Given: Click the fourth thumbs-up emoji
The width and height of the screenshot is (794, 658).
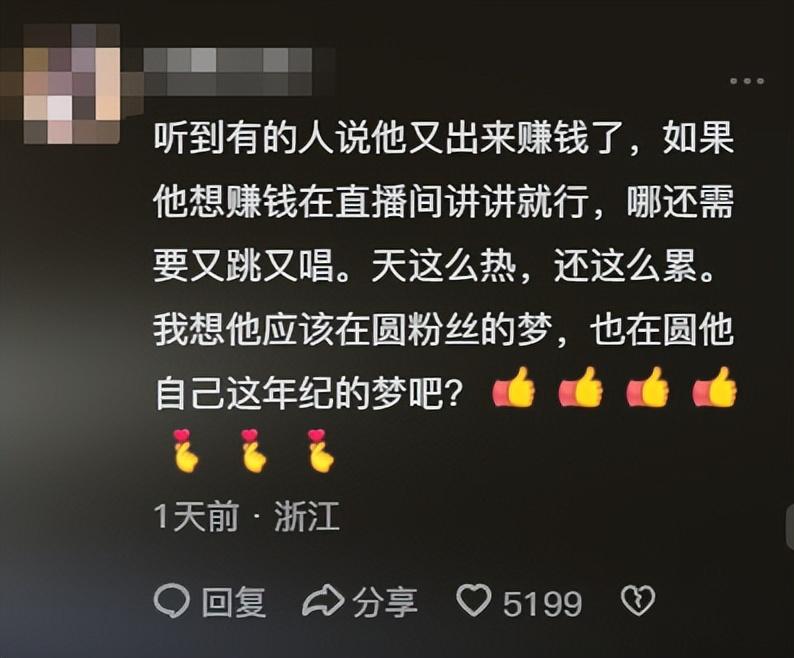Looking at the screenshot, I should 714,387.
